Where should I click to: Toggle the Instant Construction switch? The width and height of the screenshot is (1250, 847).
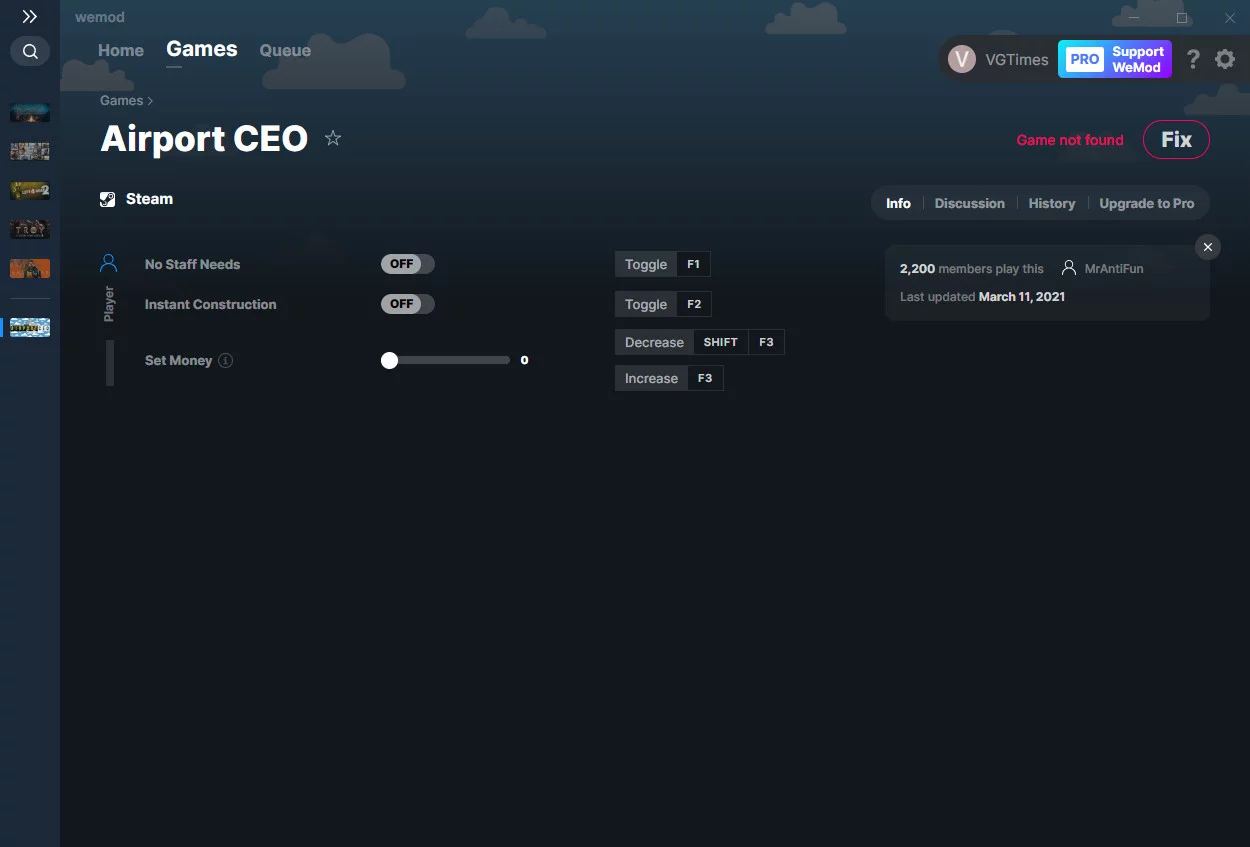point(408,304)
